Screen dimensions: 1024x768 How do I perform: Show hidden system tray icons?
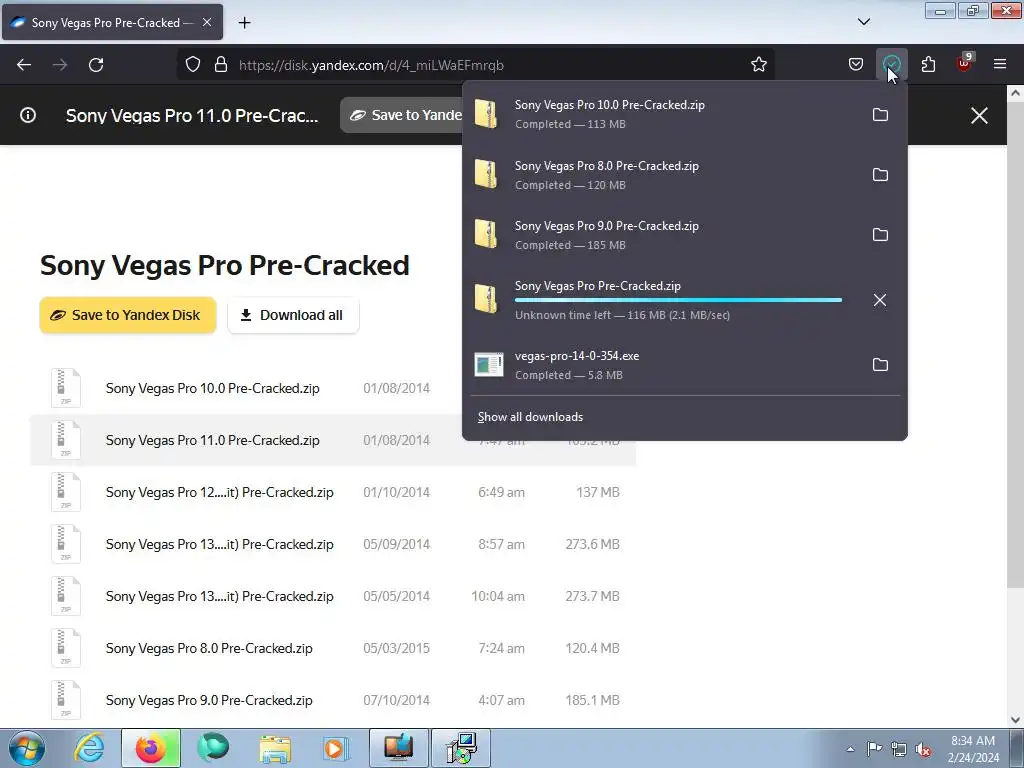pyautogui.click(x=850, y=749)
